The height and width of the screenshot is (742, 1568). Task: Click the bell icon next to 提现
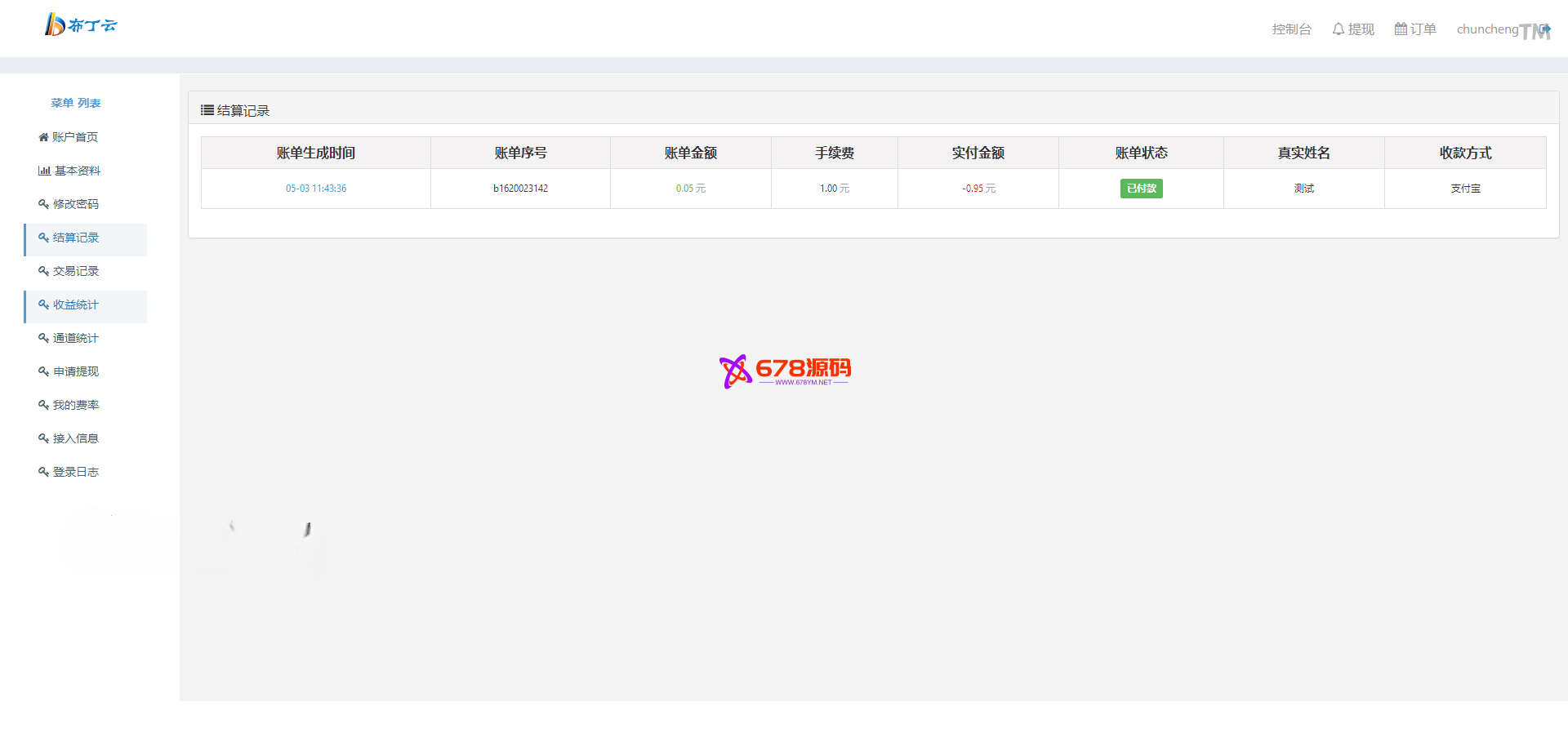tap(1338, 29)
